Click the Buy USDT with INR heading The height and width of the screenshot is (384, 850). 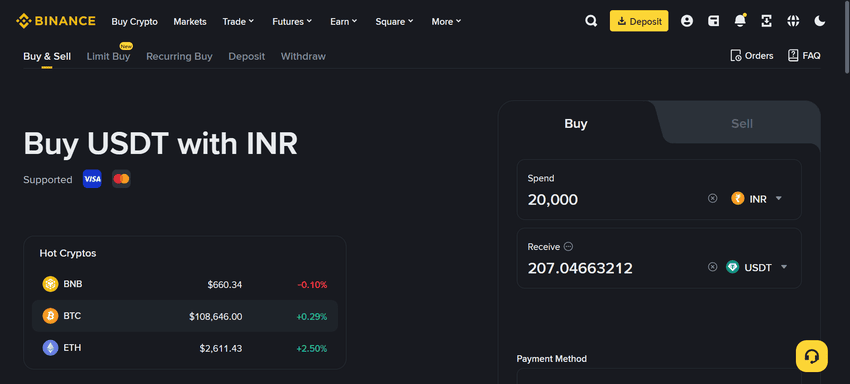tap(160, 144)
